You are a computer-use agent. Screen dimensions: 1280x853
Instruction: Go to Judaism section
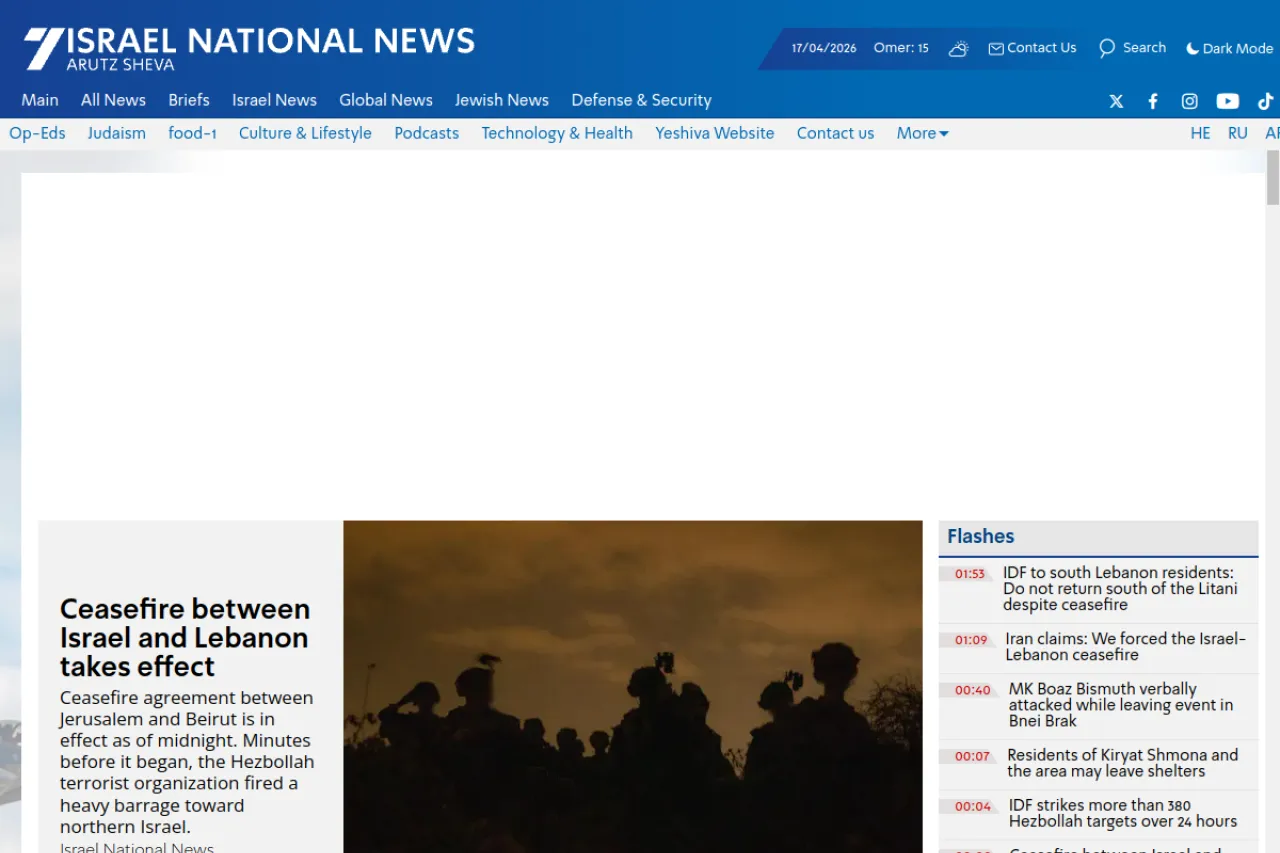(116, 133)
